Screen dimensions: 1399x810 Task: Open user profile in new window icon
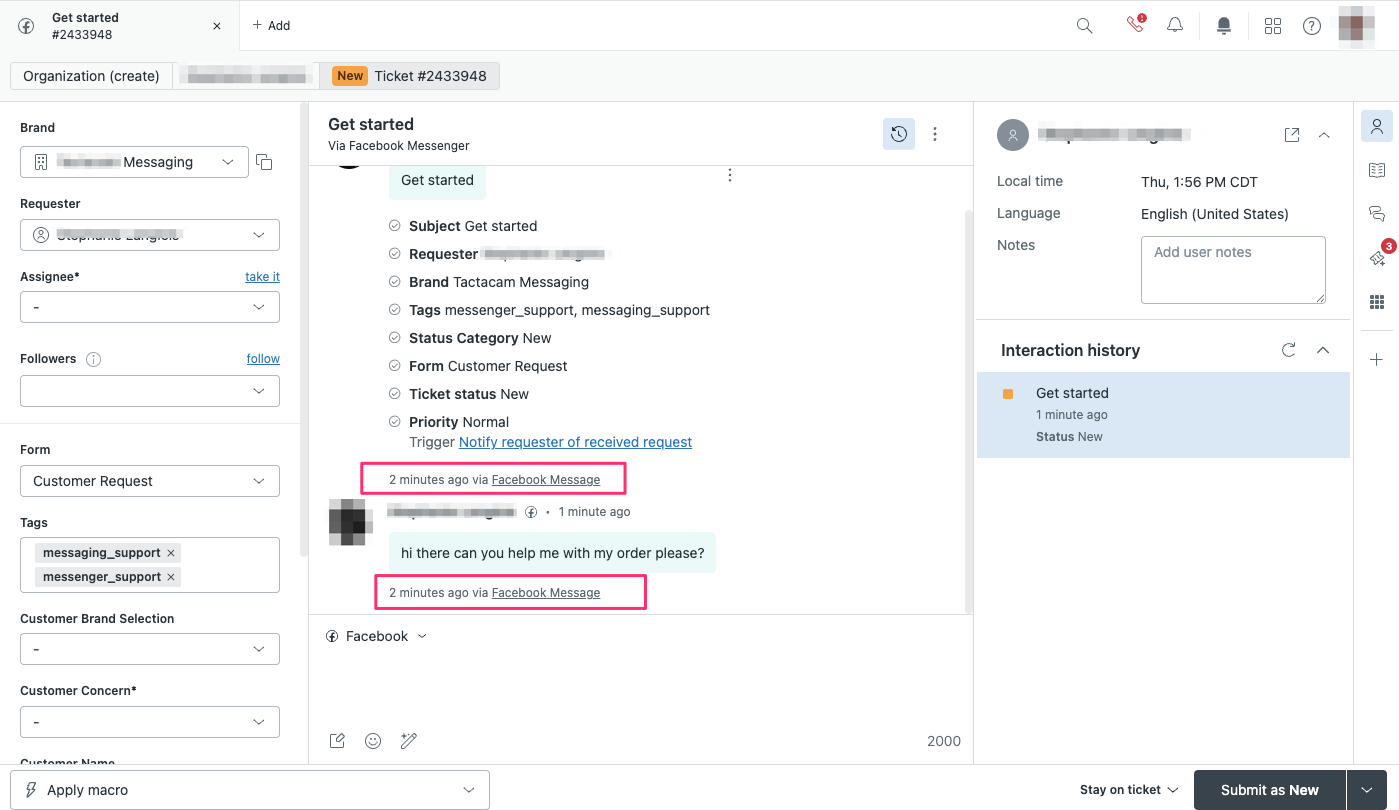1292,135
